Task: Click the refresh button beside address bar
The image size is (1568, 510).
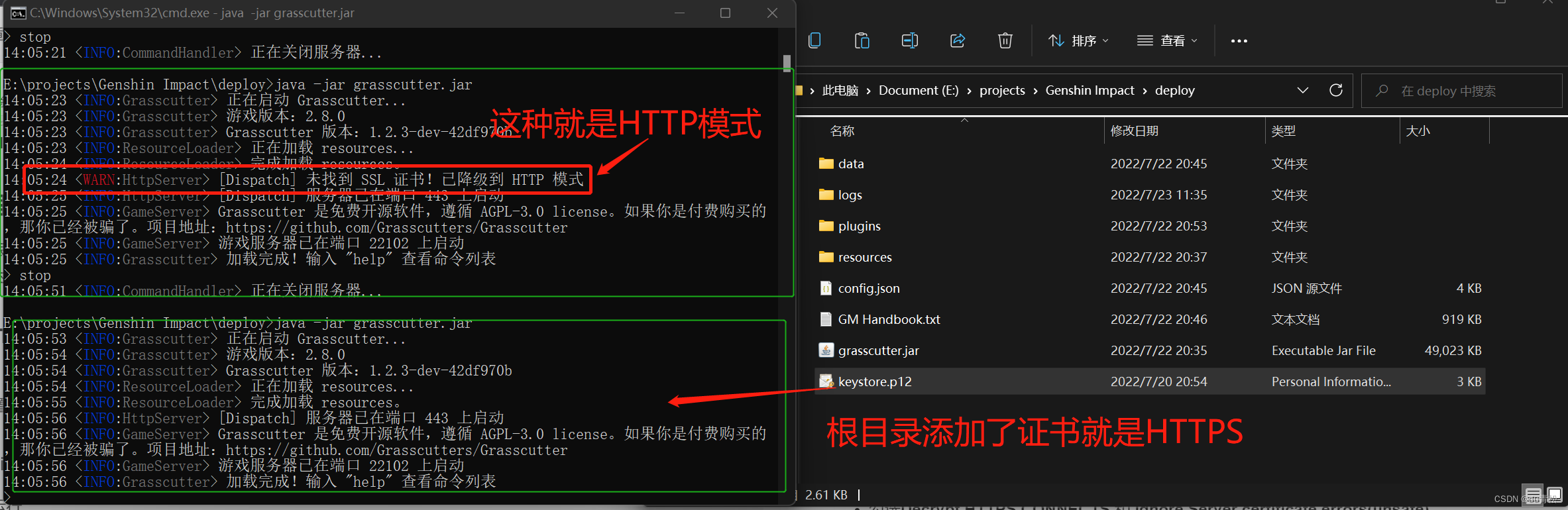Action: tap(1336, 90)
